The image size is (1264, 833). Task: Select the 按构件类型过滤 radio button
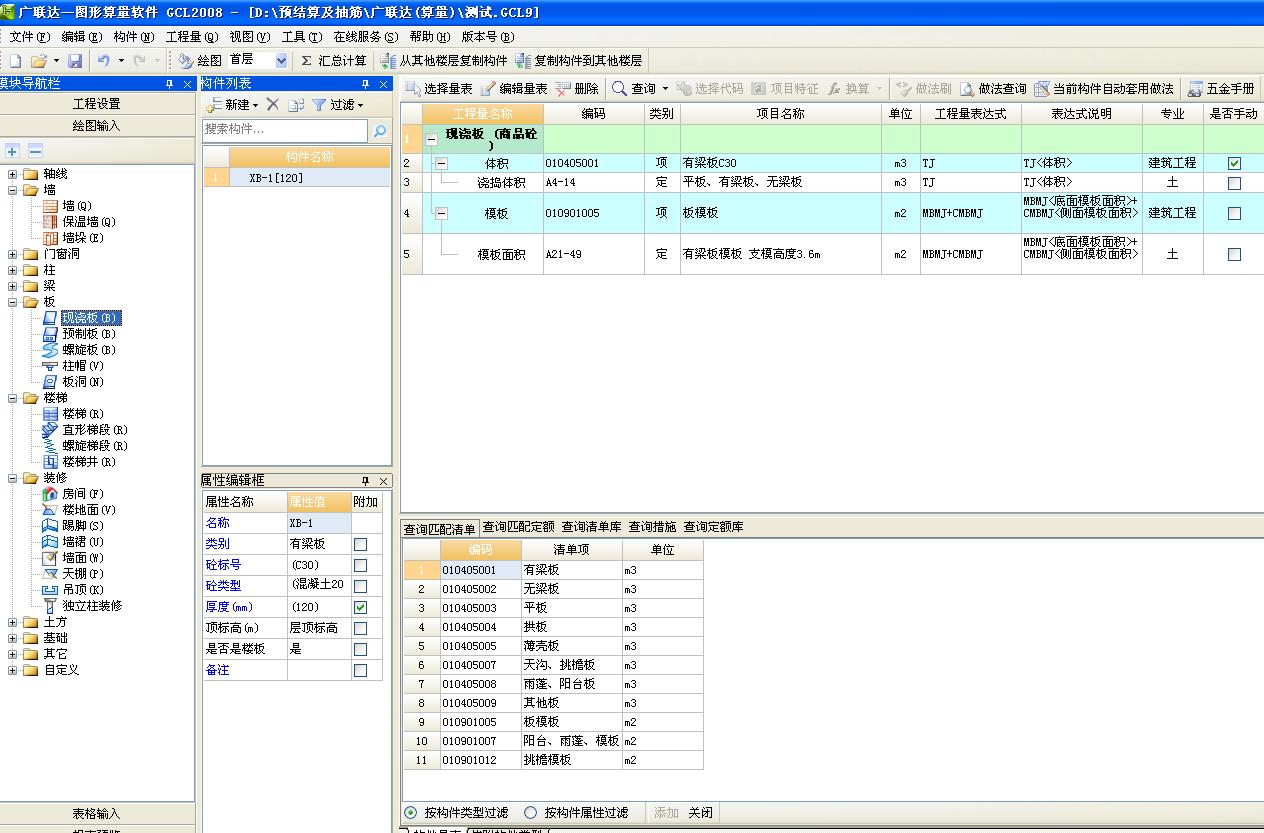tap(411, 813)
